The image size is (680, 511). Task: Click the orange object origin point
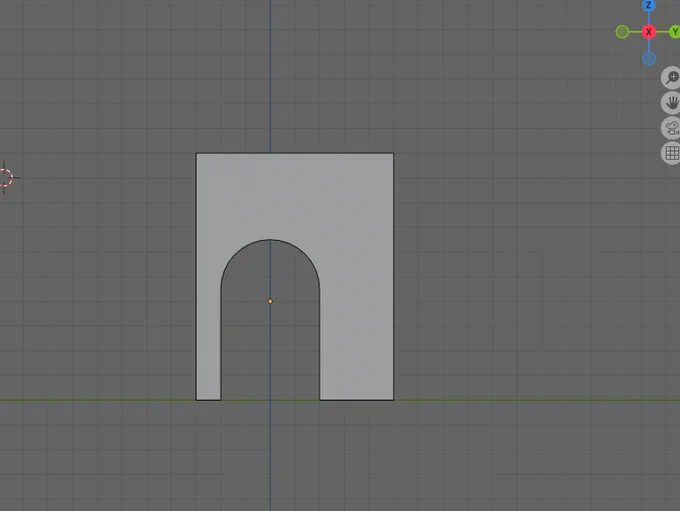pos(270,301)
